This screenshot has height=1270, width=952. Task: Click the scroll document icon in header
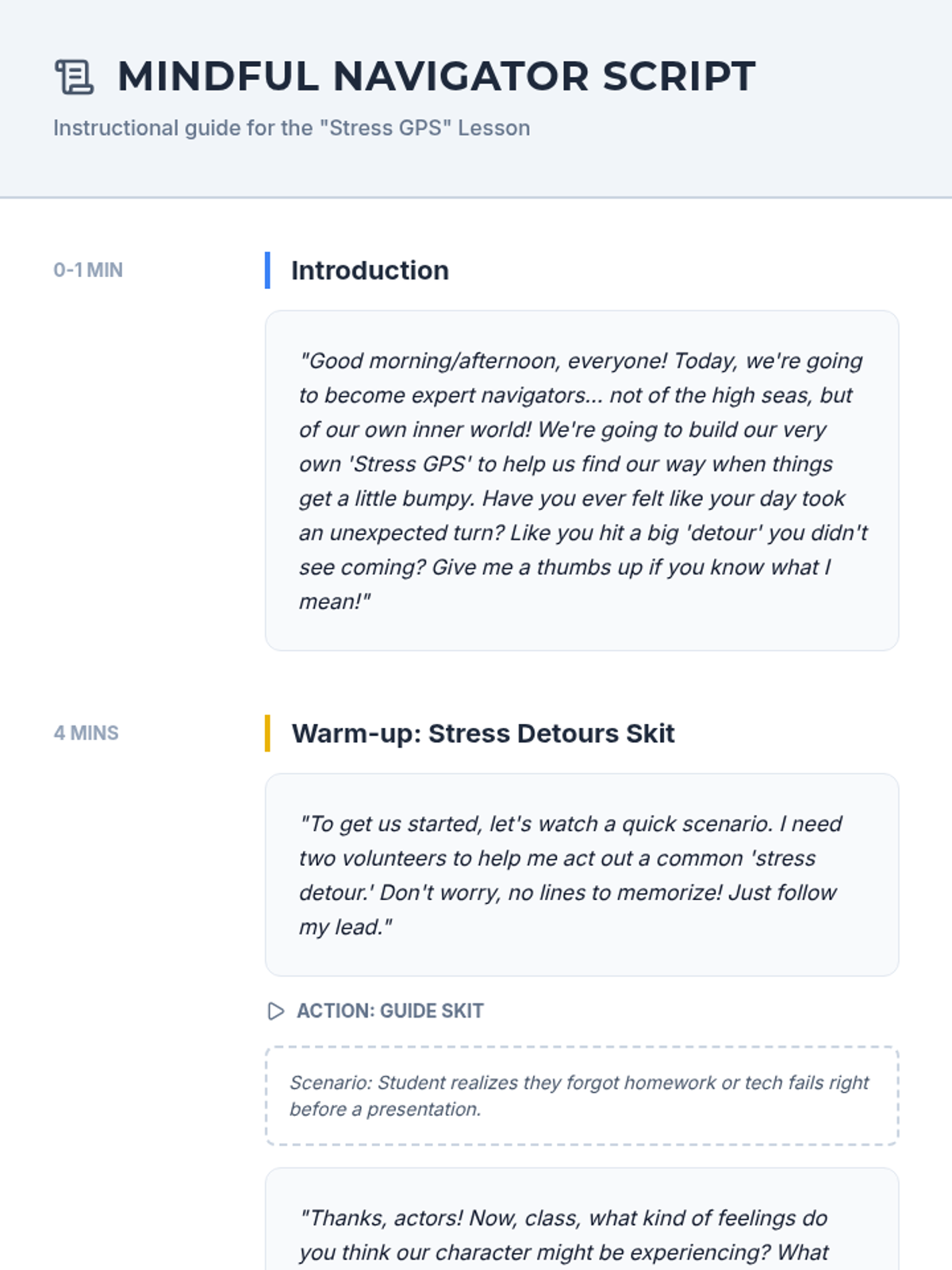coord(75,77)
